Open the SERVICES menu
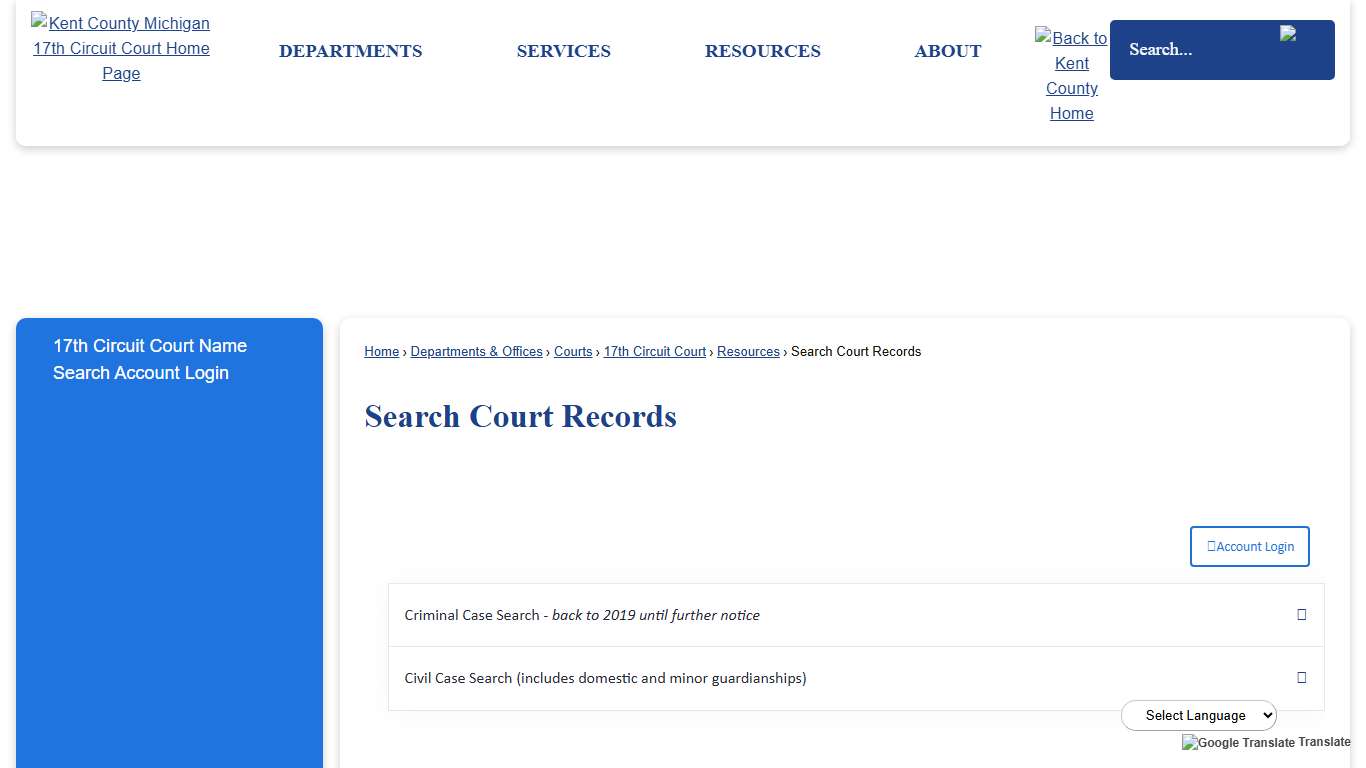The width and height of the screenshot is (1366, 768). tap(563, 51)
